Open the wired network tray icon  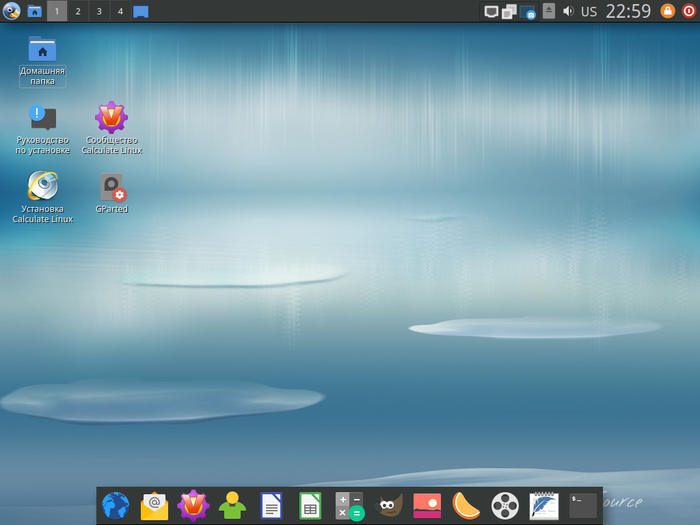point(491,12)
